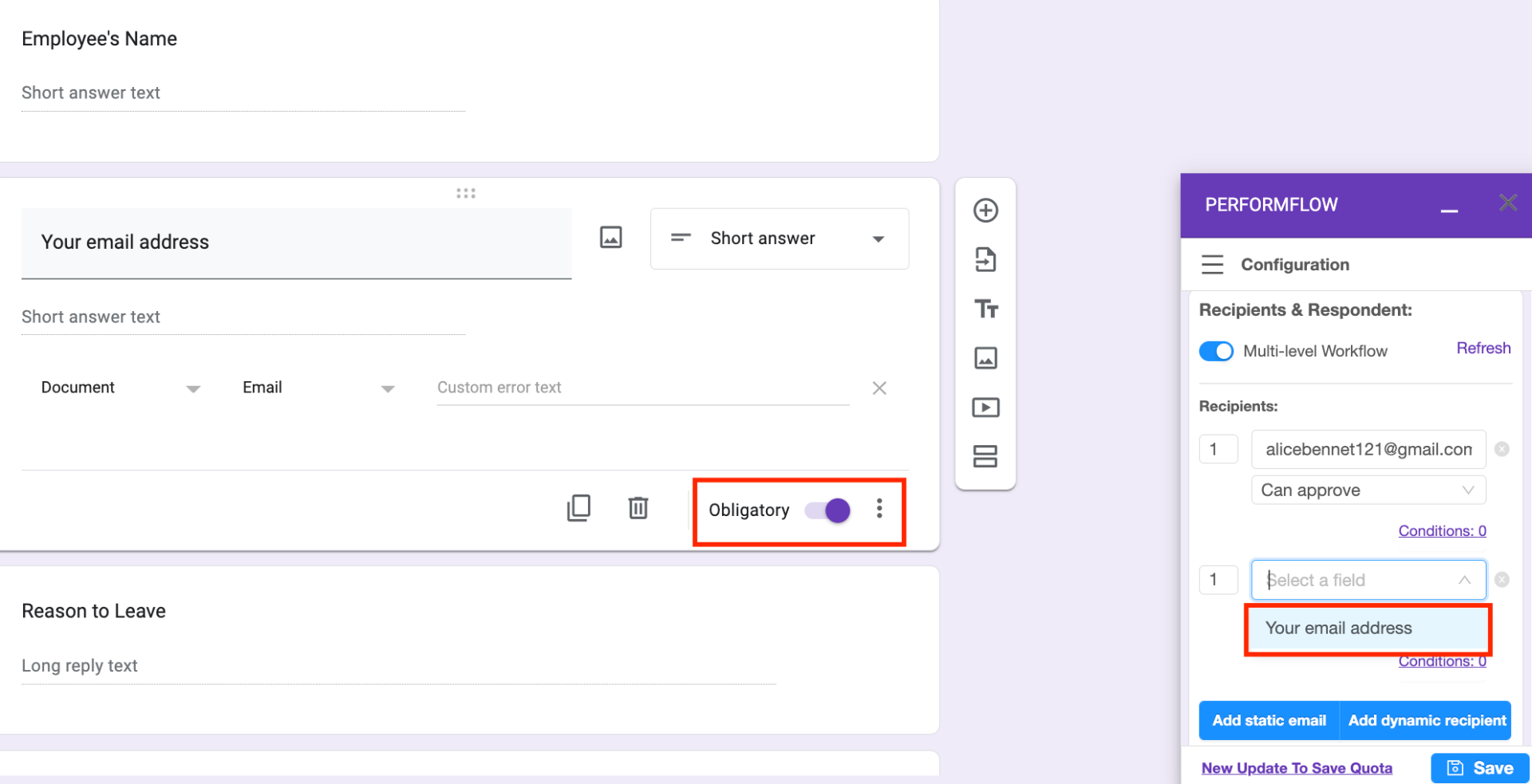Disable the Multi-level Workflow toggle

coord(1215,351)
